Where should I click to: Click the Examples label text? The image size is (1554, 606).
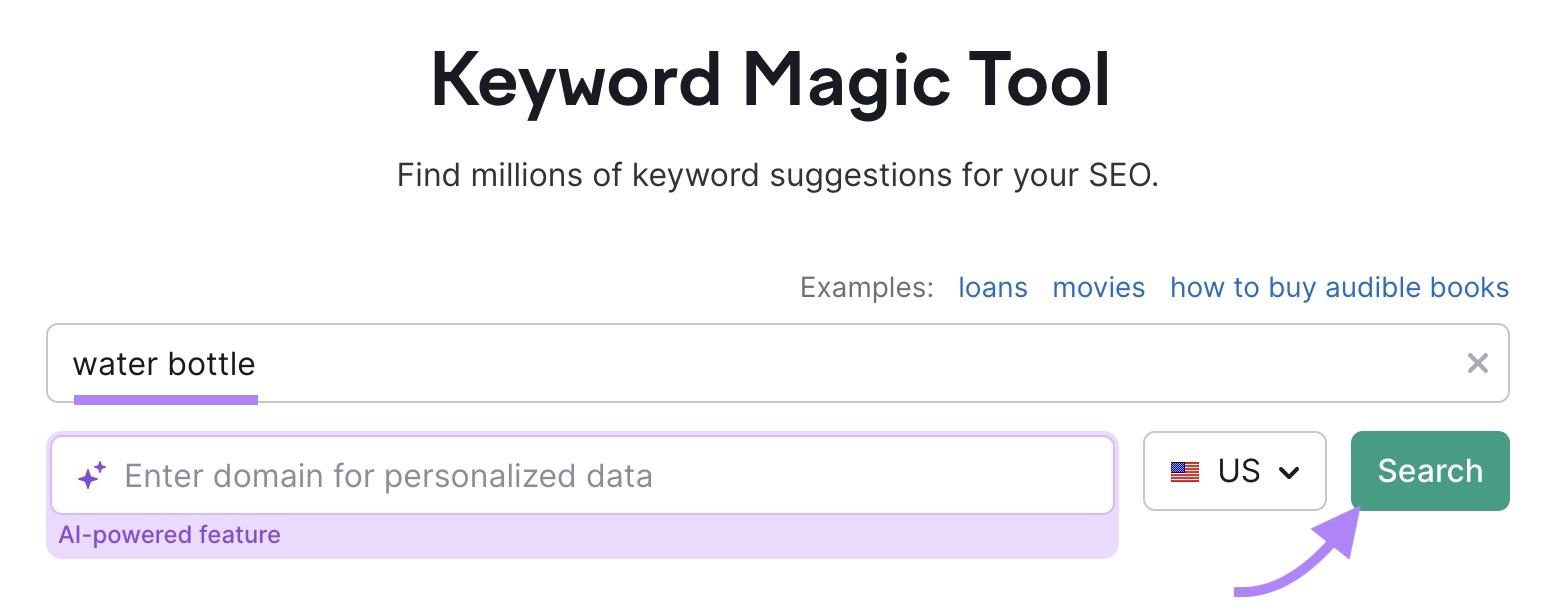(x=866, y=288)
